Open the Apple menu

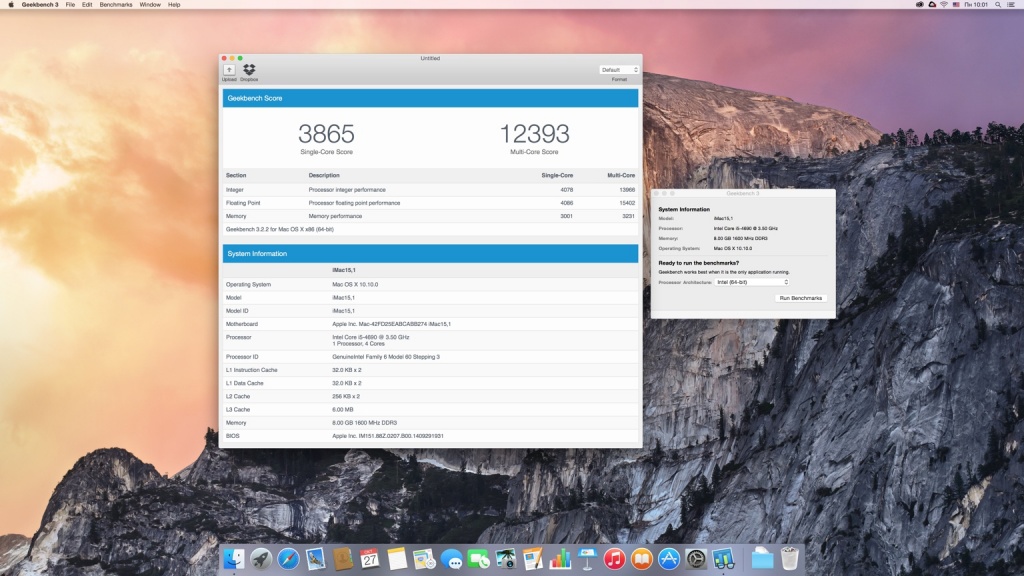point(11,5)
